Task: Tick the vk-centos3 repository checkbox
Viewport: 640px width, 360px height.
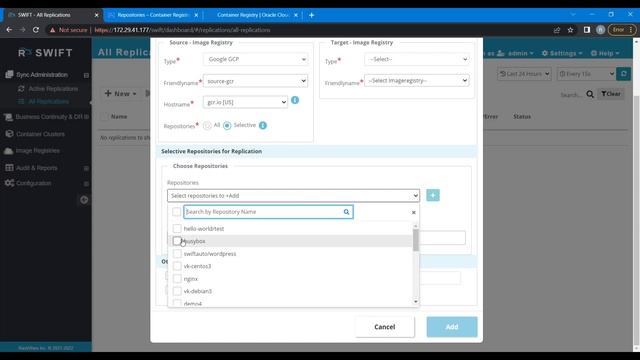Action: pyautogui.click(x=177, y=266)
